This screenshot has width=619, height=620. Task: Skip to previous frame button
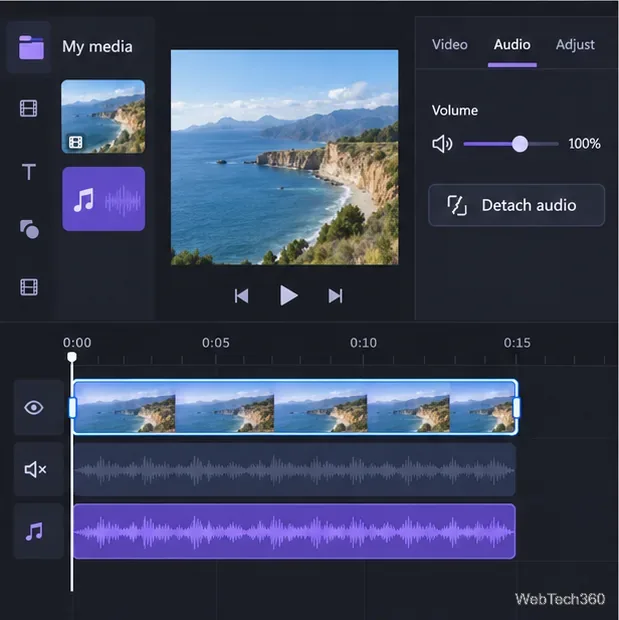click(241, 296)
